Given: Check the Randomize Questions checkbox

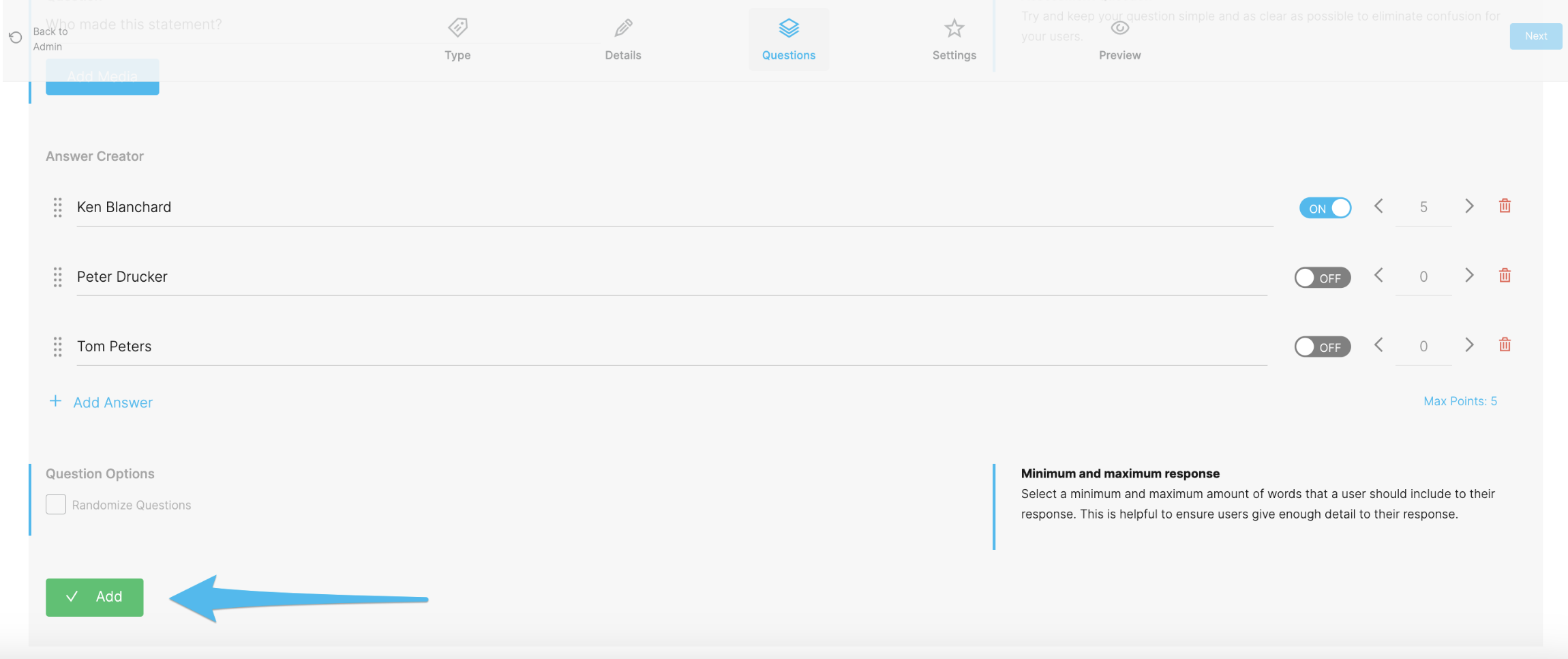Looking at the screenshot, I should click(x=56, y=504).
